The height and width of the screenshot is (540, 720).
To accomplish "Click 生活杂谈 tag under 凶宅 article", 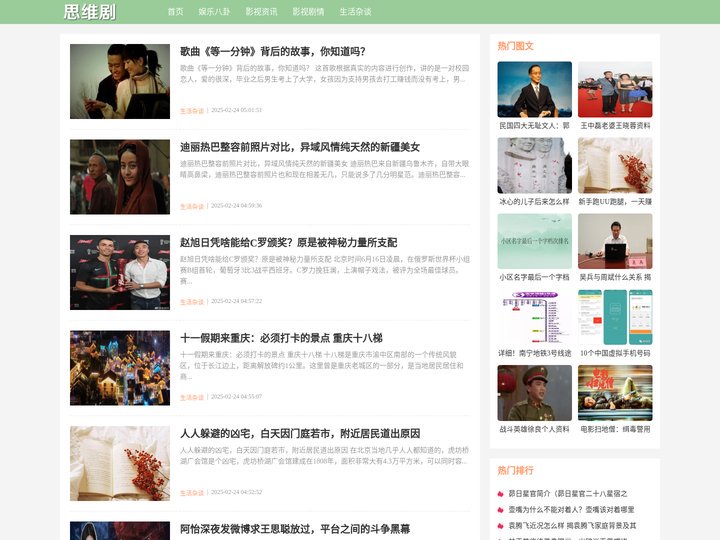I will 191,493.
